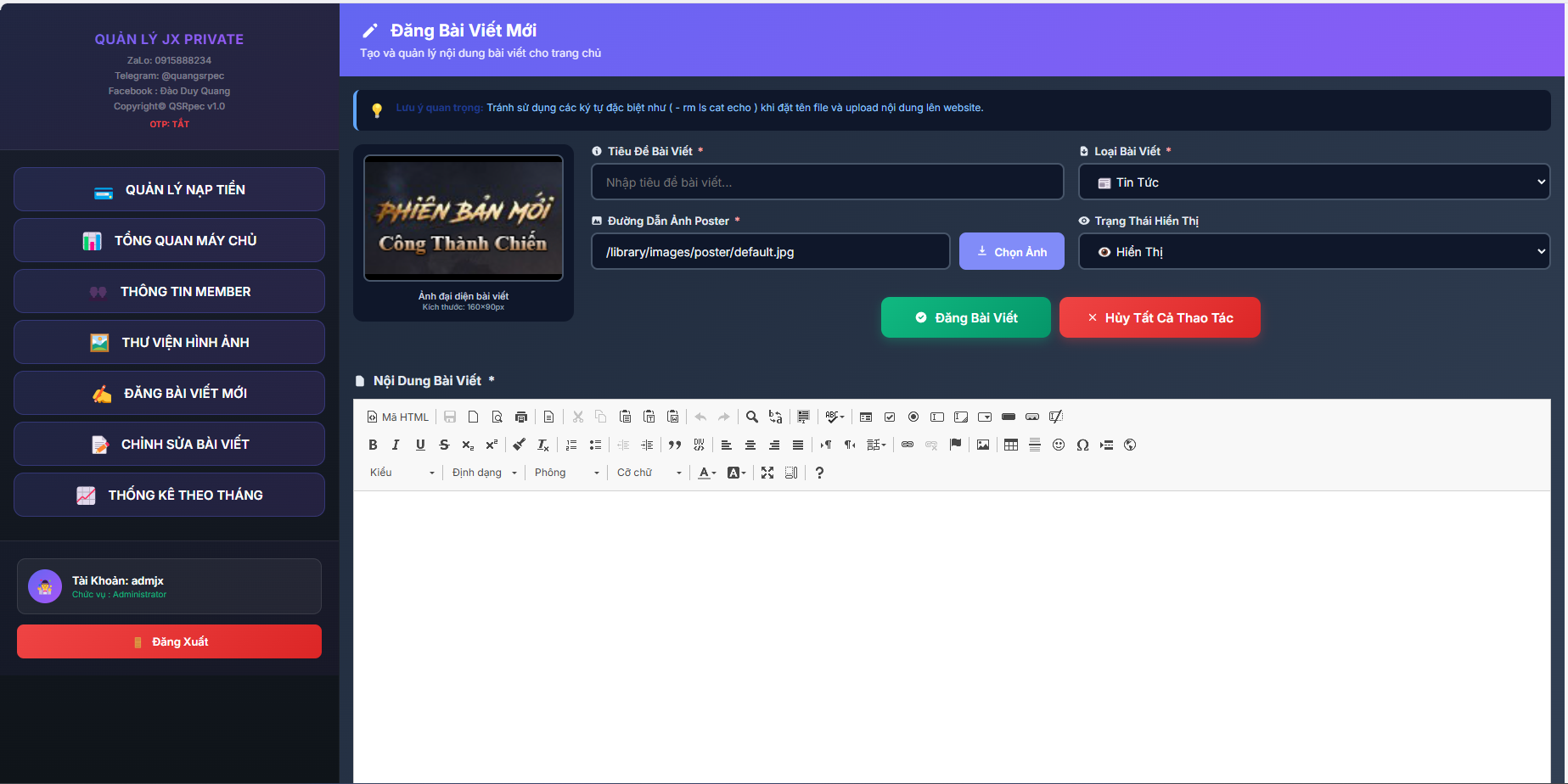Viewport: 1568px width, 784px height.
Task: Insert a radio button form element
Action: coord(913,417)
